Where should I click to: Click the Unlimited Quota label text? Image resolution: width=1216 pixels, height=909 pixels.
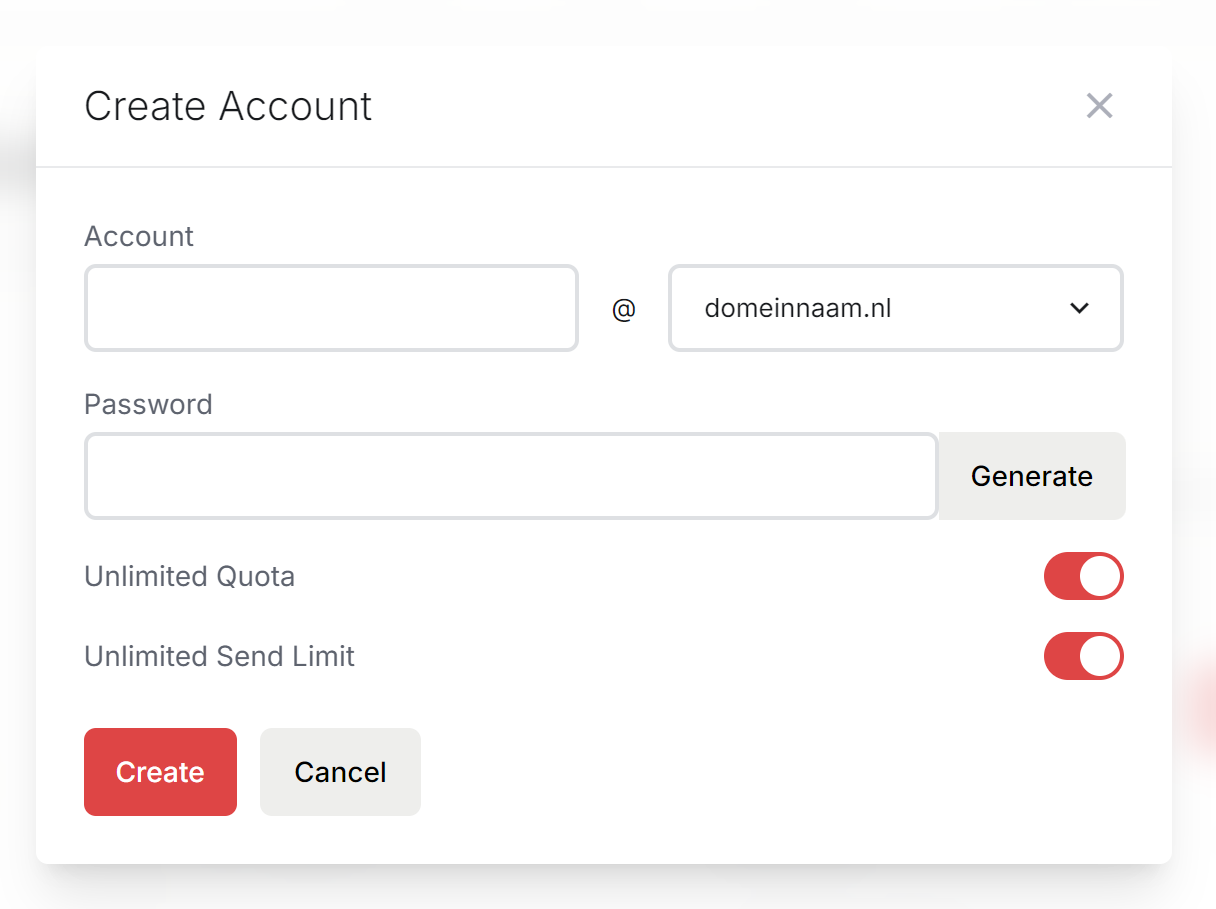189,576
